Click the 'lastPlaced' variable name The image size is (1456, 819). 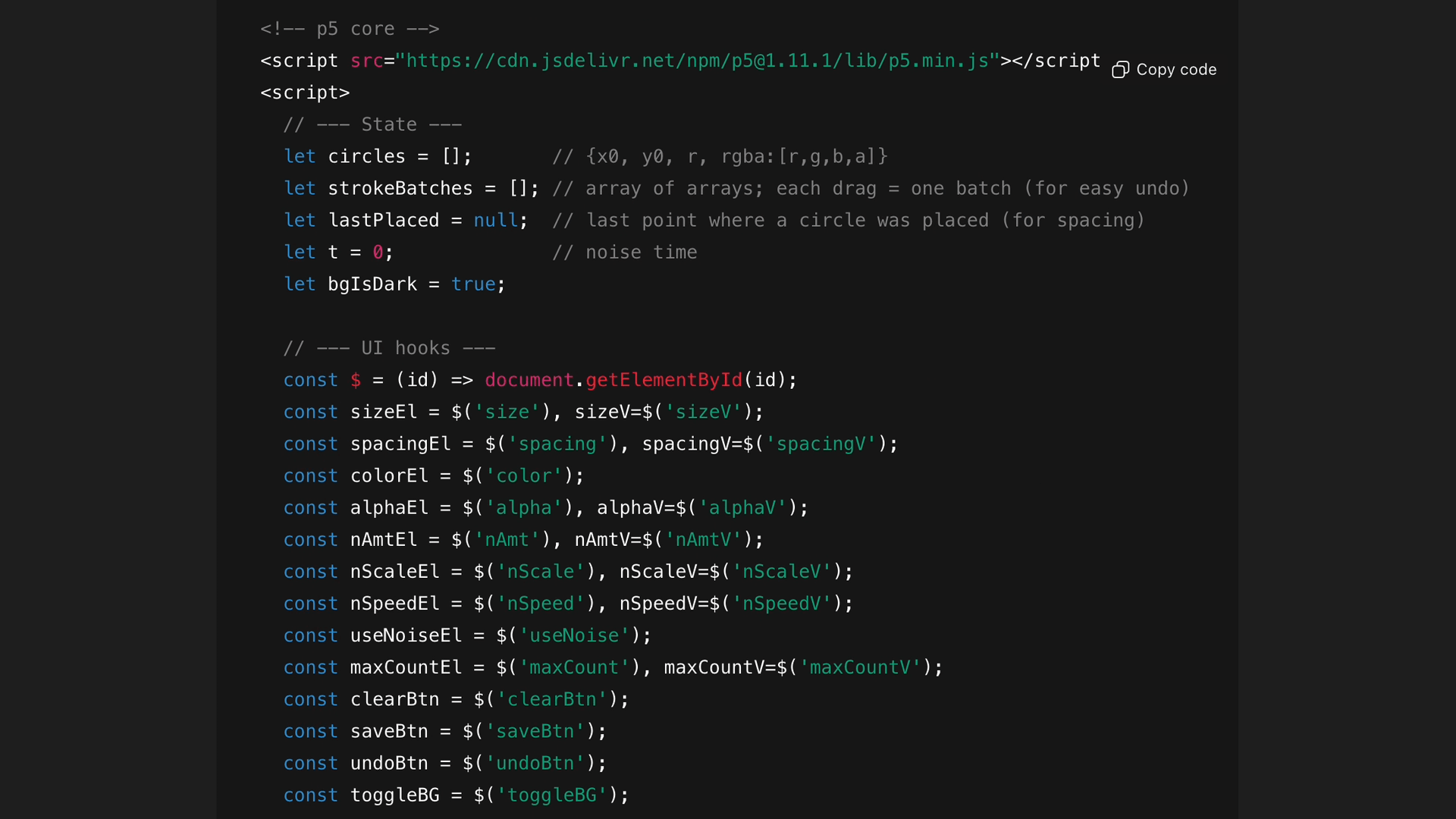pos(383,220)
